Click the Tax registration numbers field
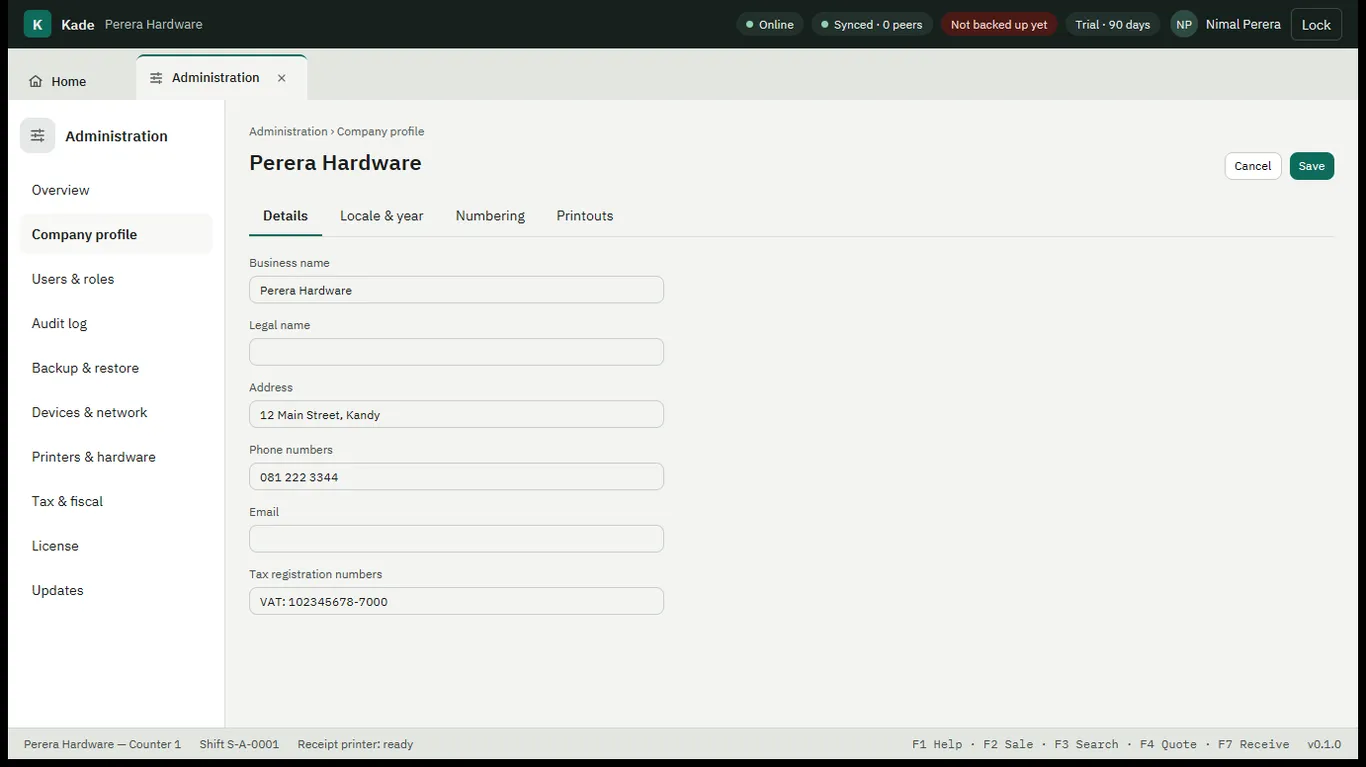 coord(456,601)
